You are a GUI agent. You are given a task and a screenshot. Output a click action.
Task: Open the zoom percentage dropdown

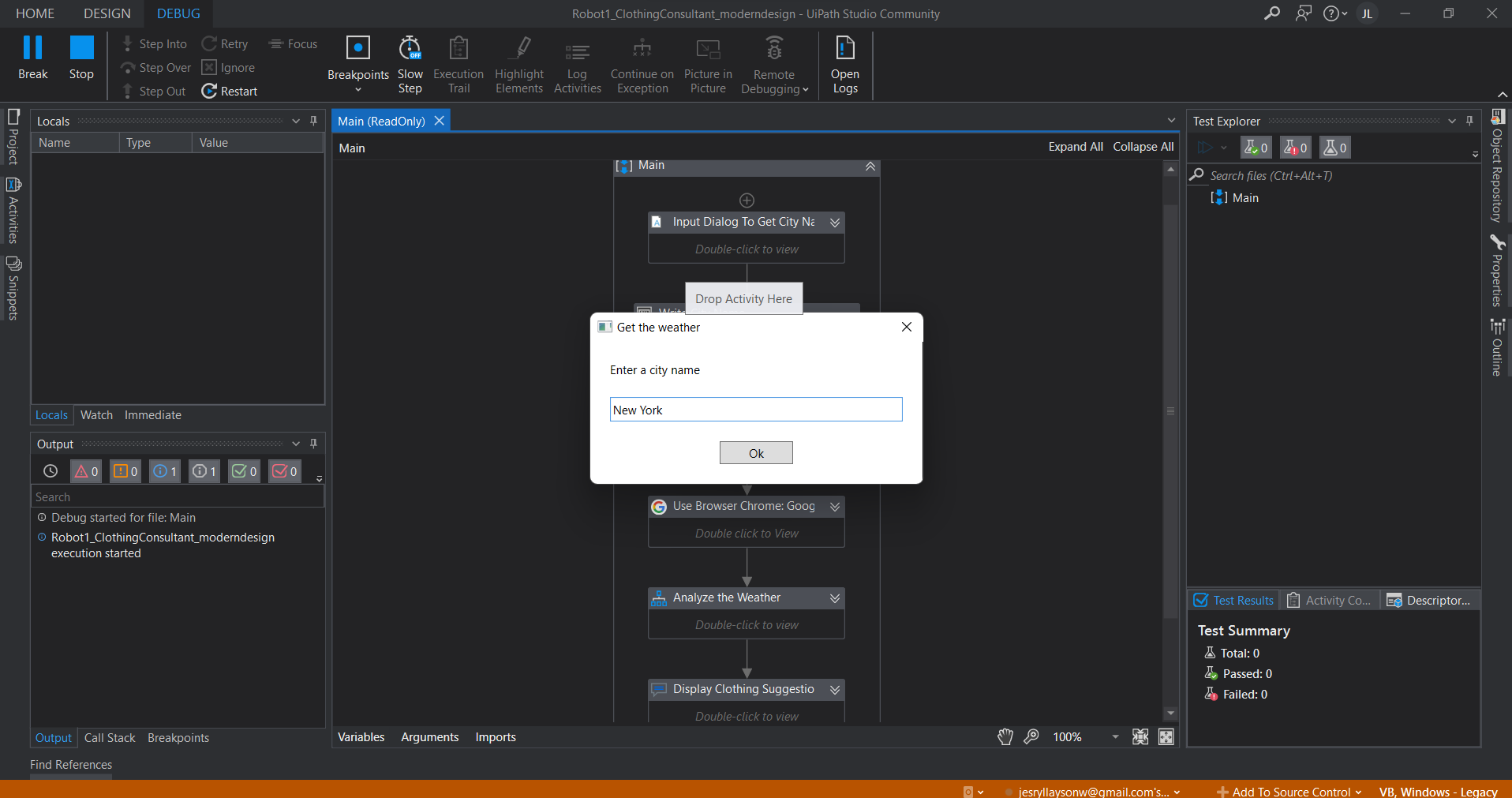(x=1115, y=737)
